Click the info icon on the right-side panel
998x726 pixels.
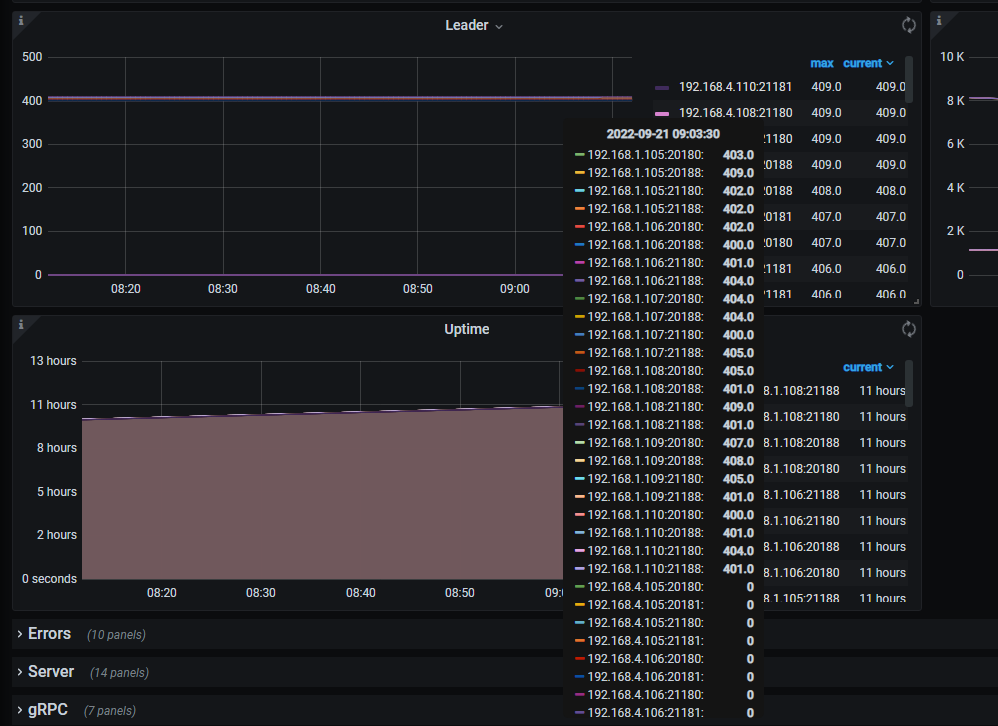click(939, 20)
